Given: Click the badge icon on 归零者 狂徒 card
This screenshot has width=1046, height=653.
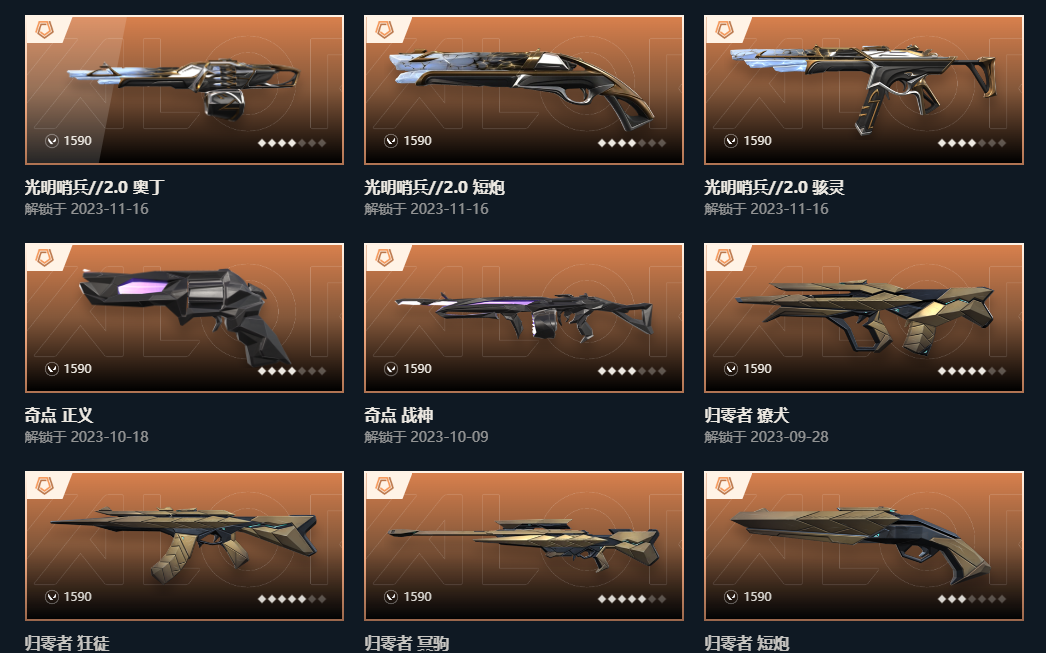Looking at the screenshot, I should (45, 486).
